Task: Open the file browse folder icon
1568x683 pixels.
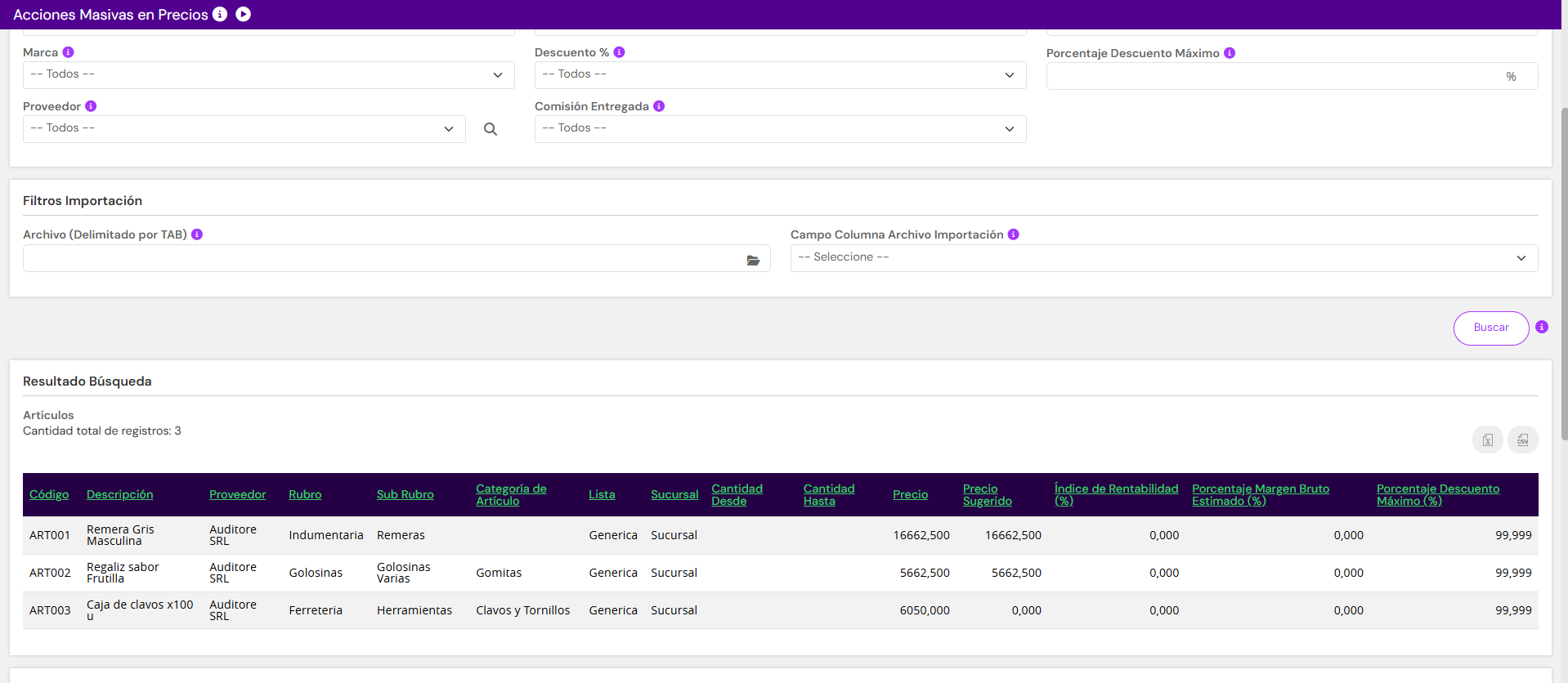Action: [753, 260]
